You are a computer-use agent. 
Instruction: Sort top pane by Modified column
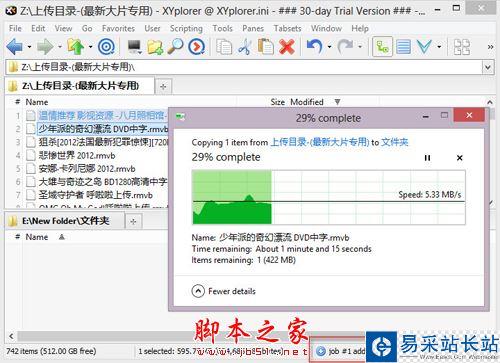pyautogui.click(x=307, y=102)
